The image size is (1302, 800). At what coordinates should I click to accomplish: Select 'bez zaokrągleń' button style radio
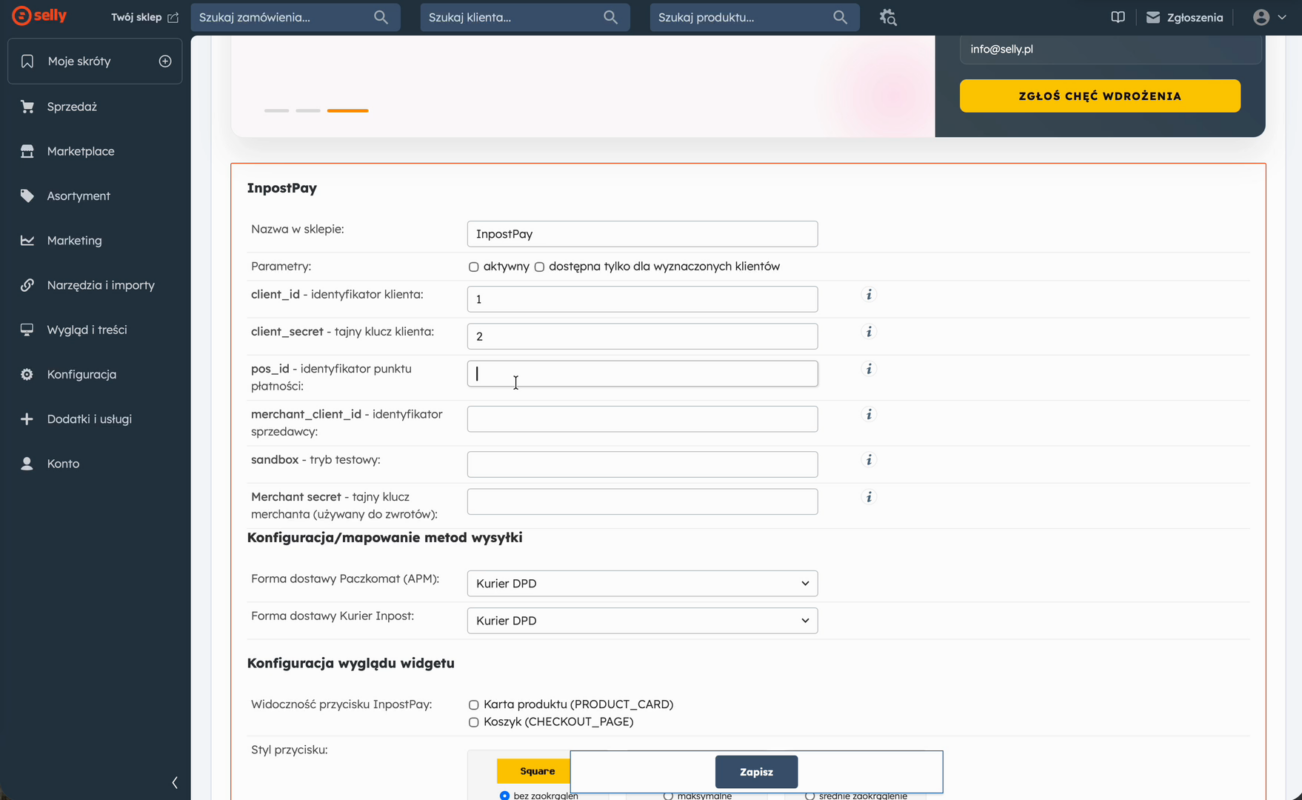[x=505, y=796]
